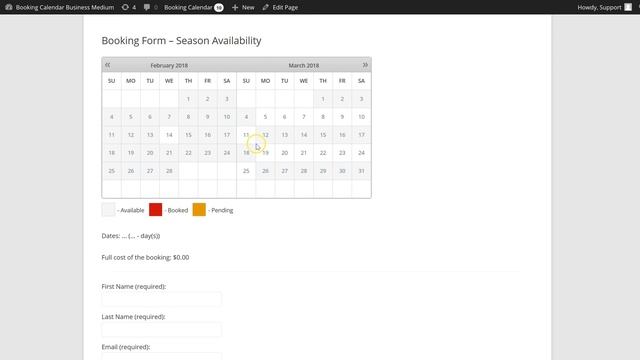This screenshot has height=360, width=640.
Task: Select March 8 in the calendar
Action: click(x=323, y=117)
